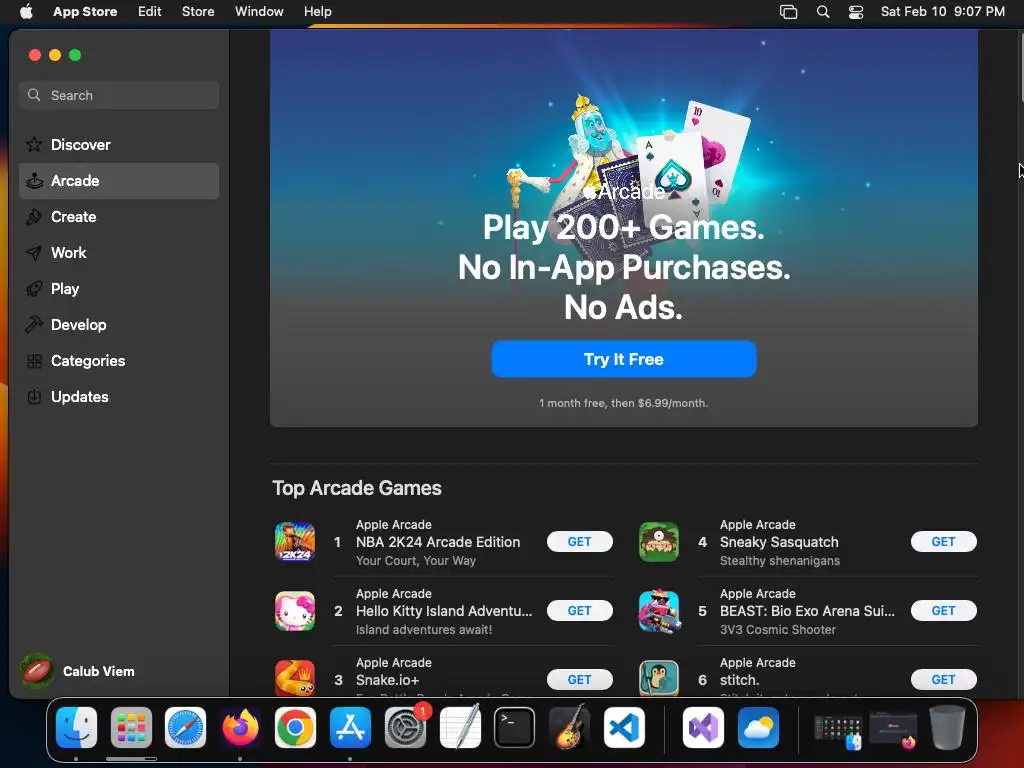Click the Firefox window thumbnail in Dock
1024x768 pixels.
pos(893,729)
